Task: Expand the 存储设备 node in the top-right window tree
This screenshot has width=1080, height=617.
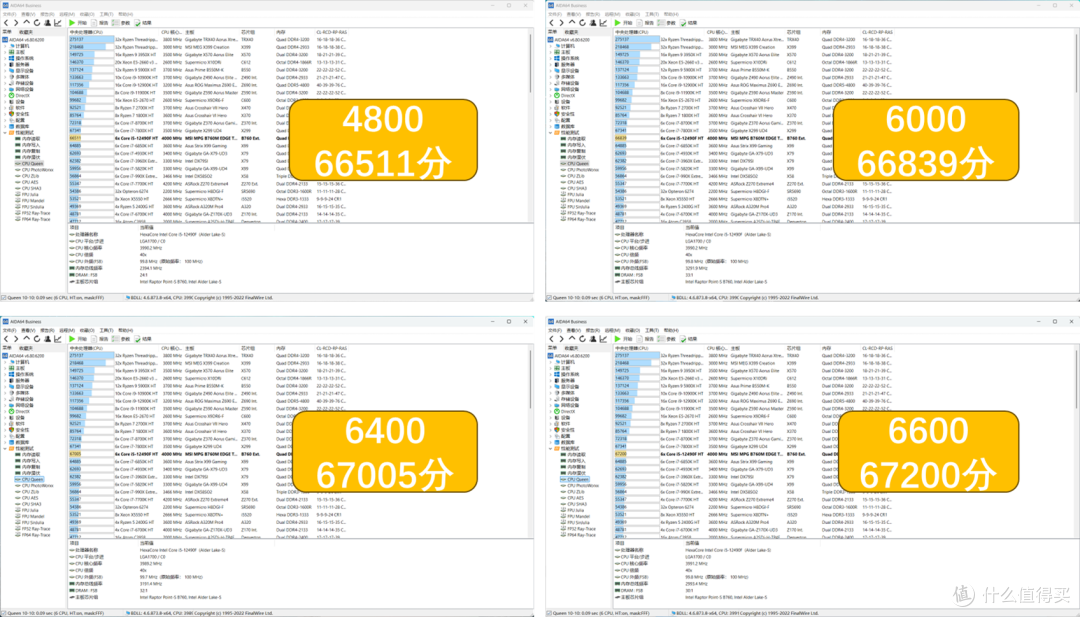Action: [x=551, y=83]
